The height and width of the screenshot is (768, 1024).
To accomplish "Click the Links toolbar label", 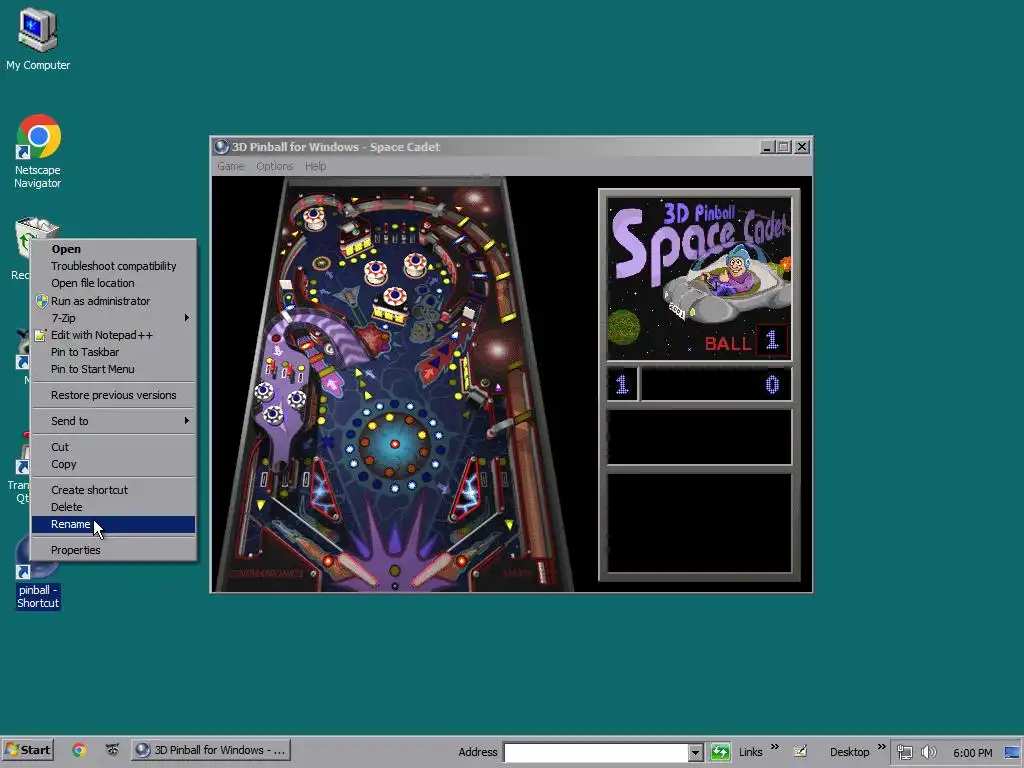I will [750, 752].
